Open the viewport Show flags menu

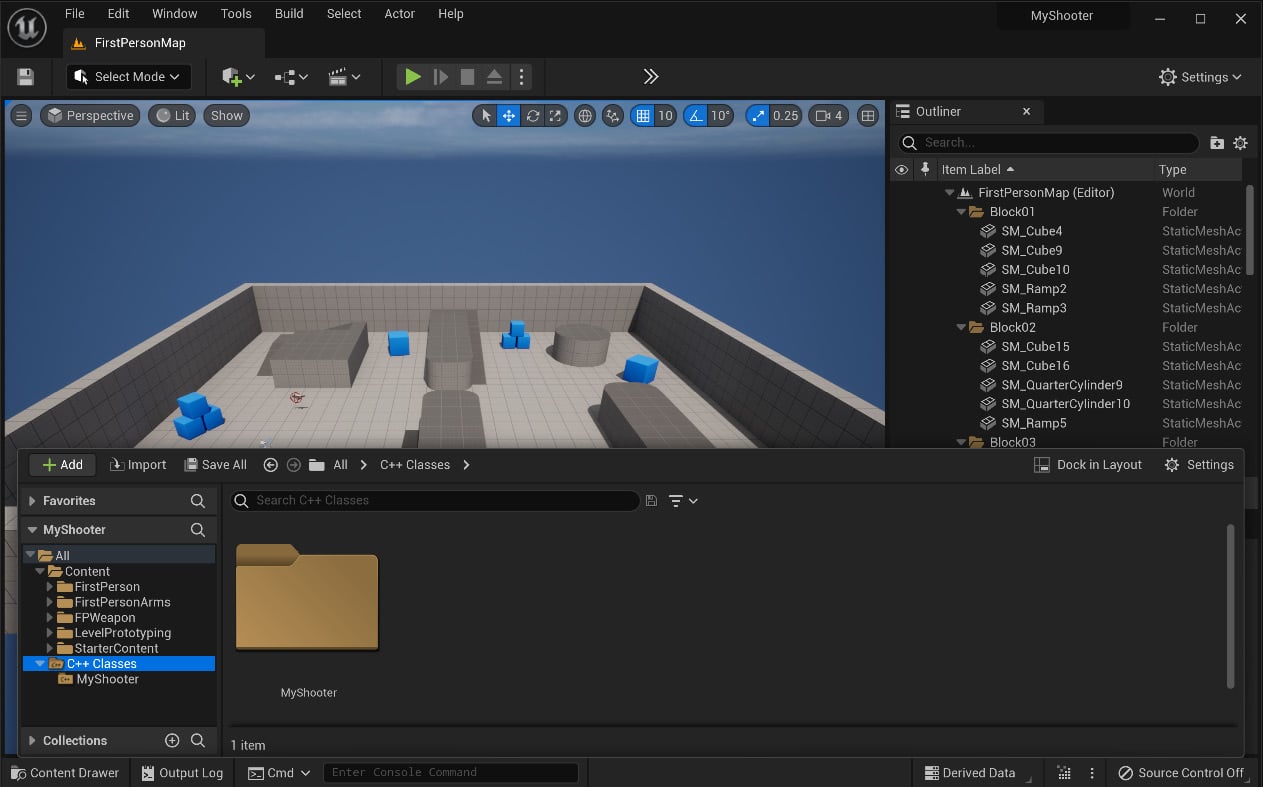click(x=226, y=116)
